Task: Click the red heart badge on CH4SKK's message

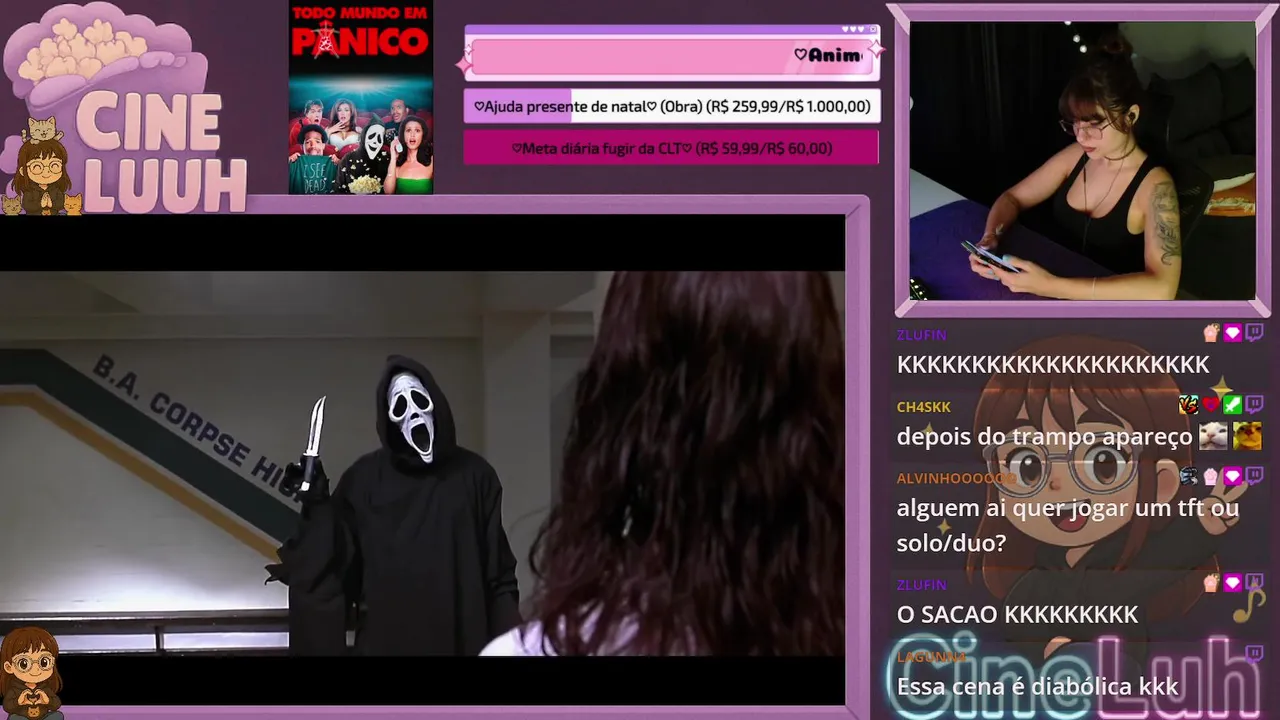Action: 1211,405
